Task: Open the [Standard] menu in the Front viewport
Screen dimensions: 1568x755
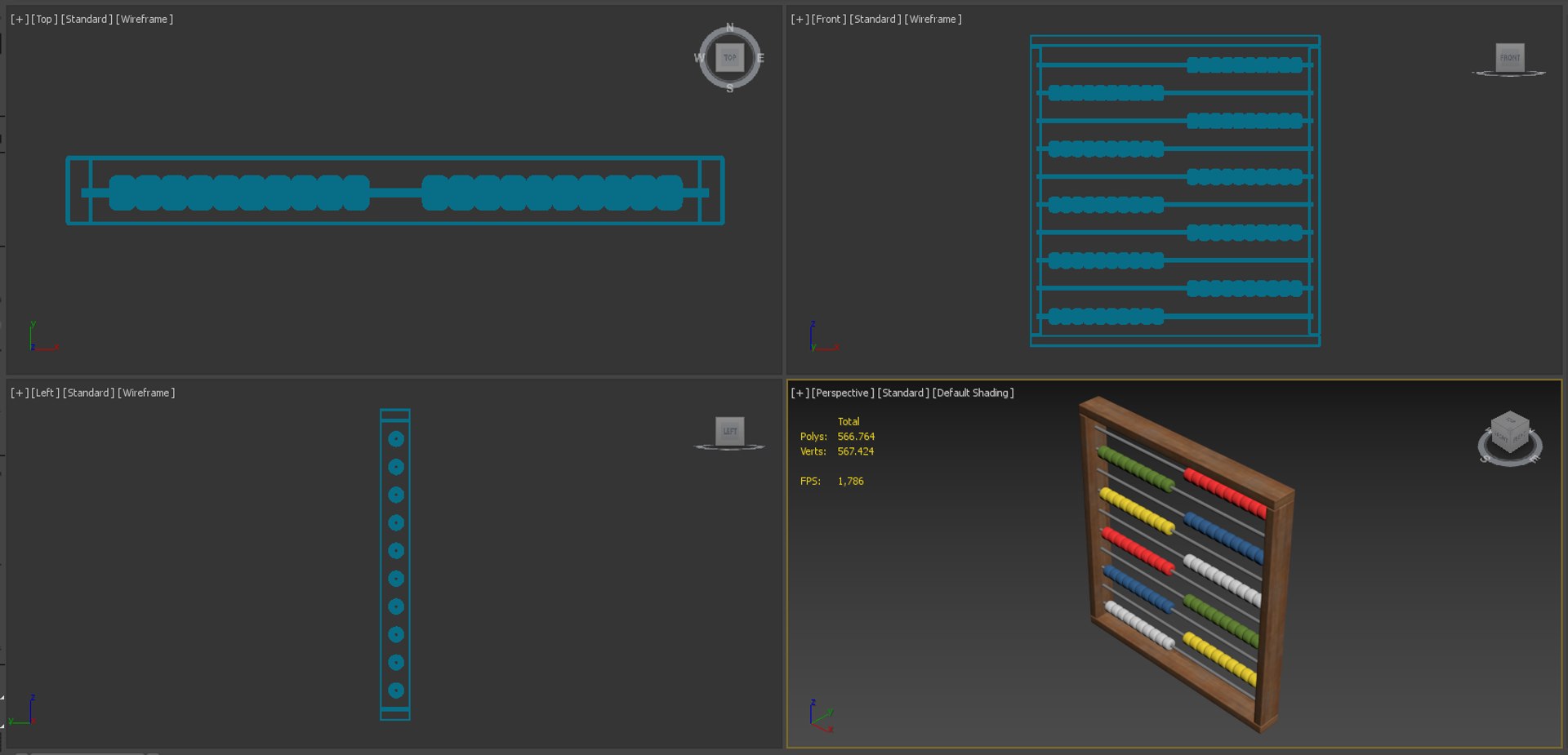Action: (x=875, y=19)
